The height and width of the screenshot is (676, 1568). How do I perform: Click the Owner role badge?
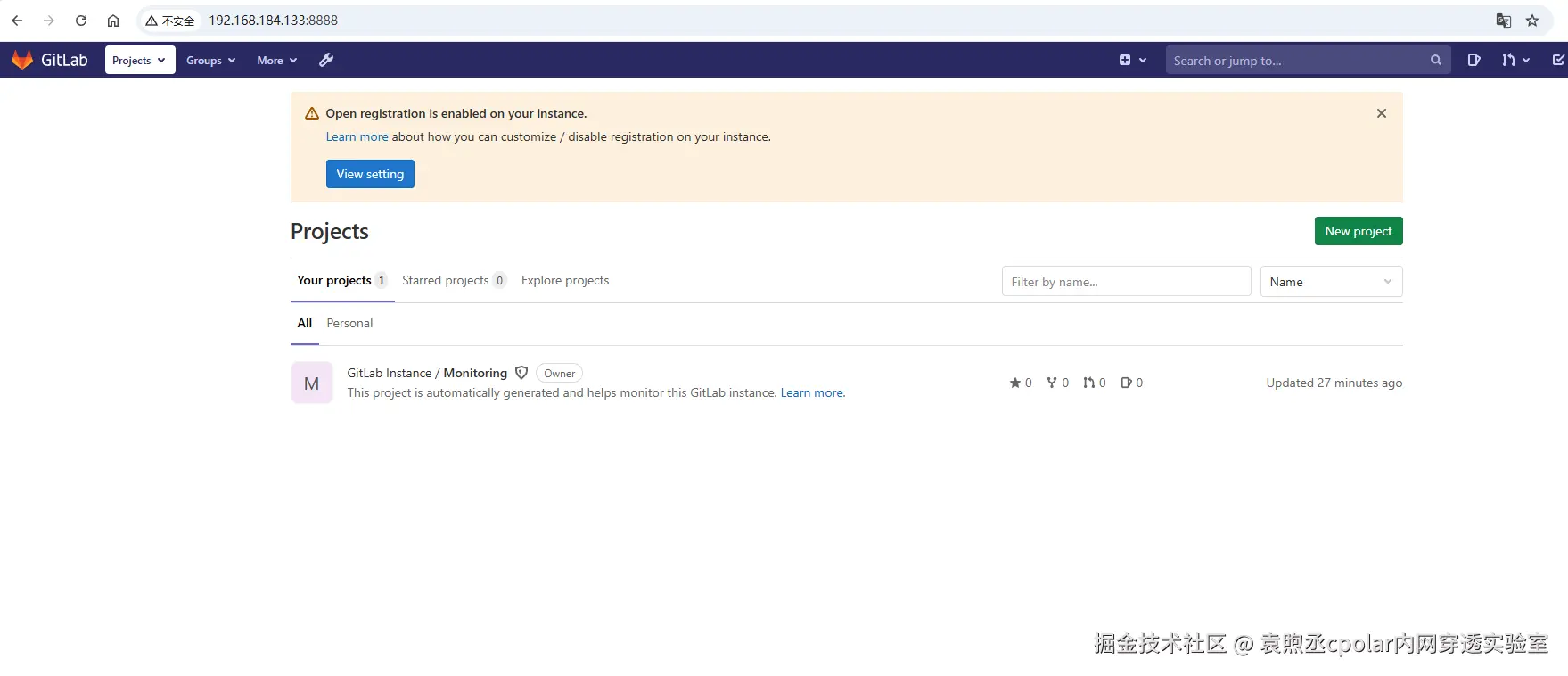[x=559, y=373]
